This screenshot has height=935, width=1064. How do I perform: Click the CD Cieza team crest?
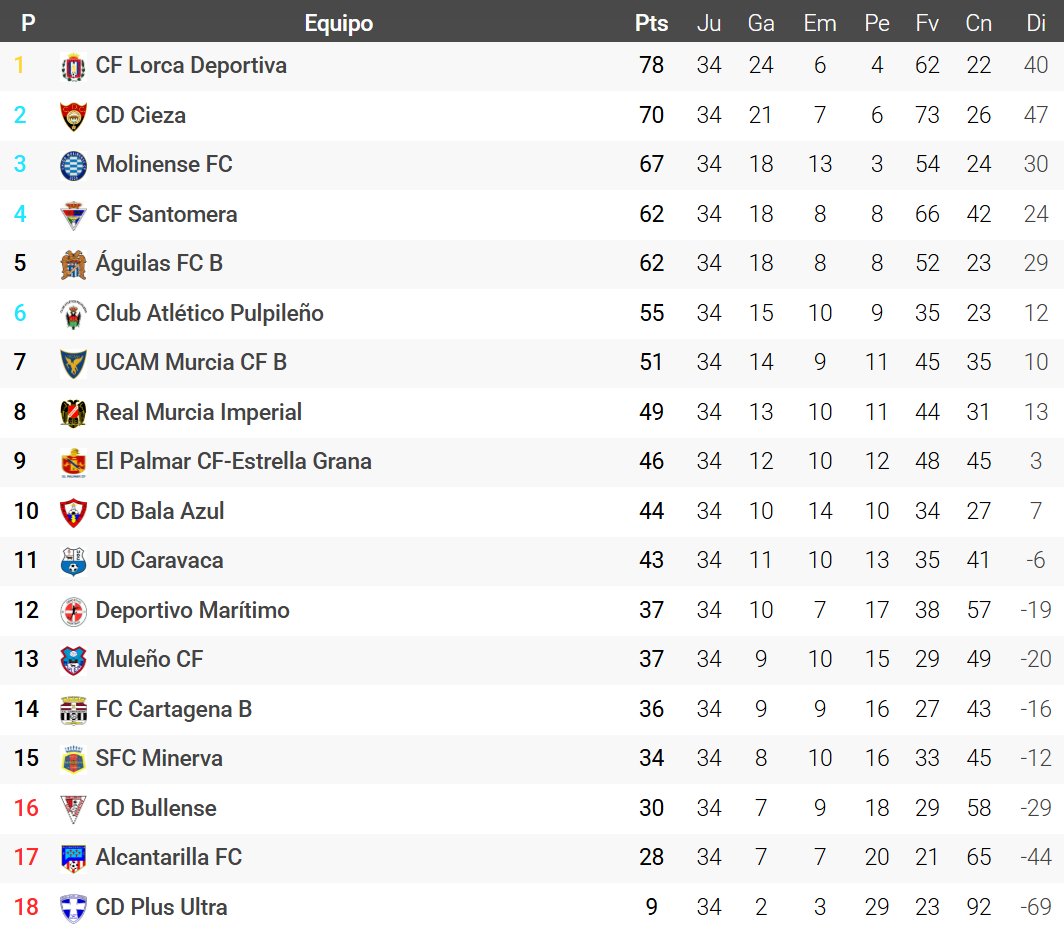click(x=73, y=116)
